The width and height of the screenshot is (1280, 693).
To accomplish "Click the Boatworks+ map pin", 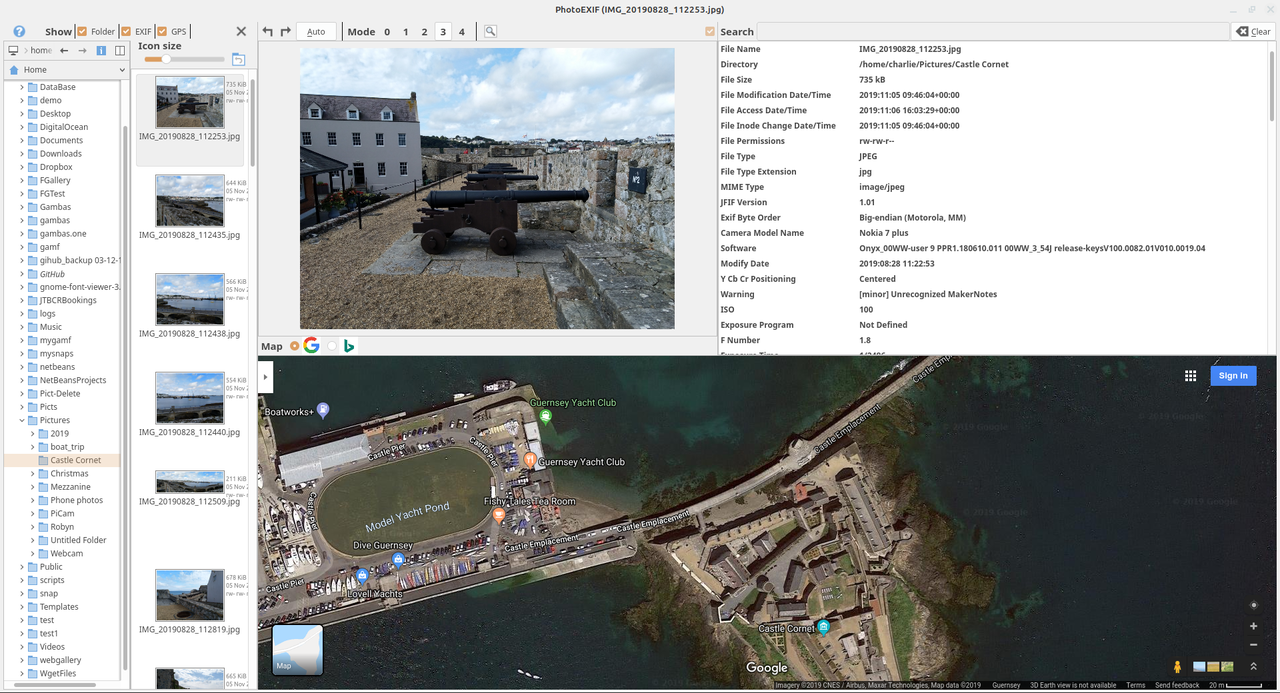I will click(322, 410).
